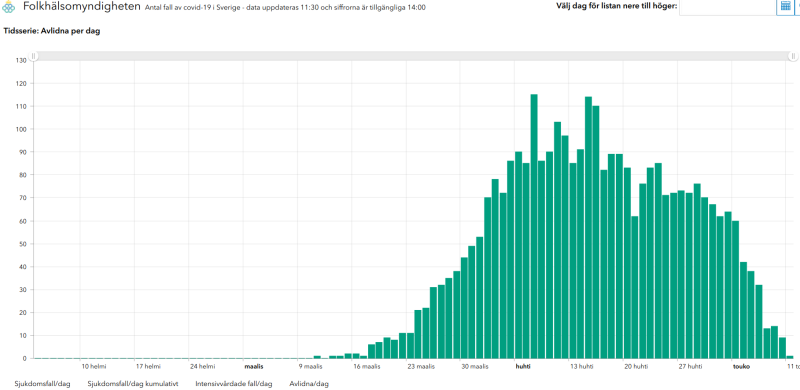800x390 pixels.
Task: Click the date input field for the list
Action: (x=728, y=7)
